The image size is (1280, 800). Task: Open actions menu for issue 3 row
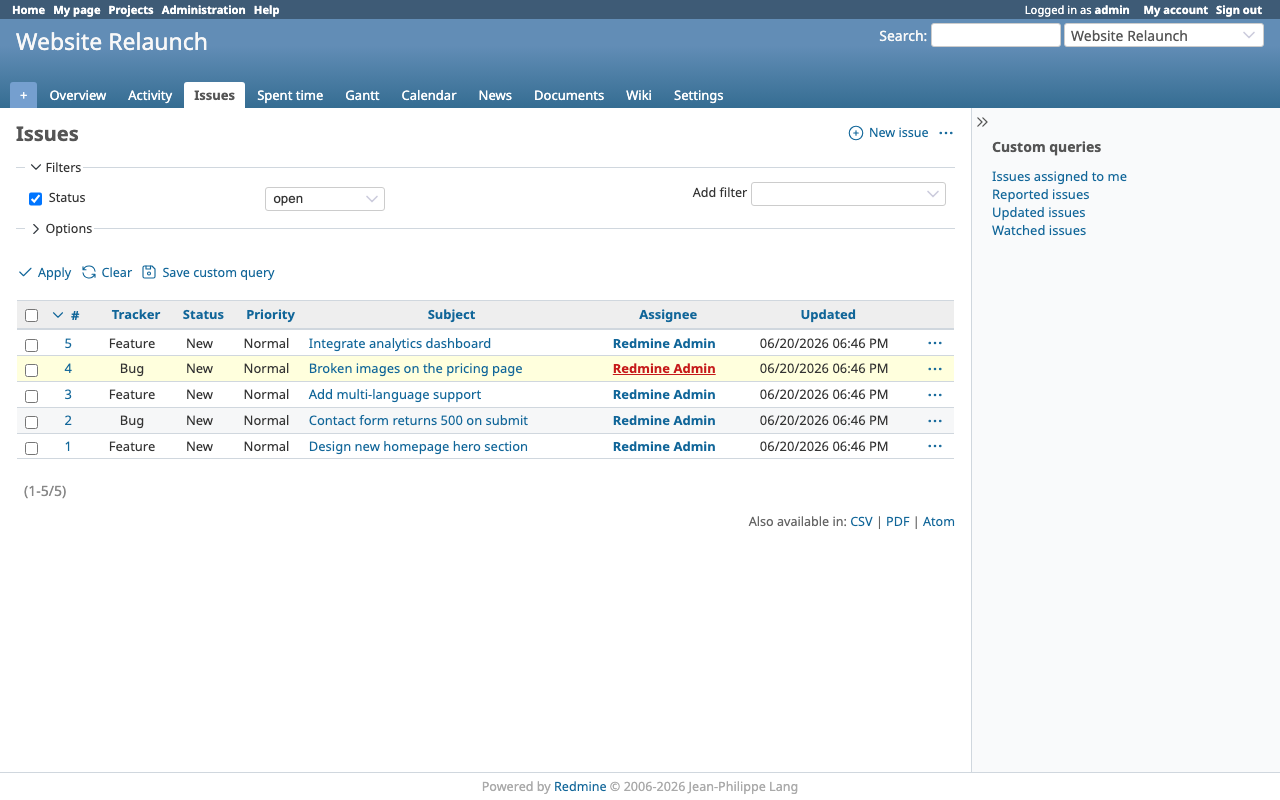pyautogui.click(x=935, y=395)
